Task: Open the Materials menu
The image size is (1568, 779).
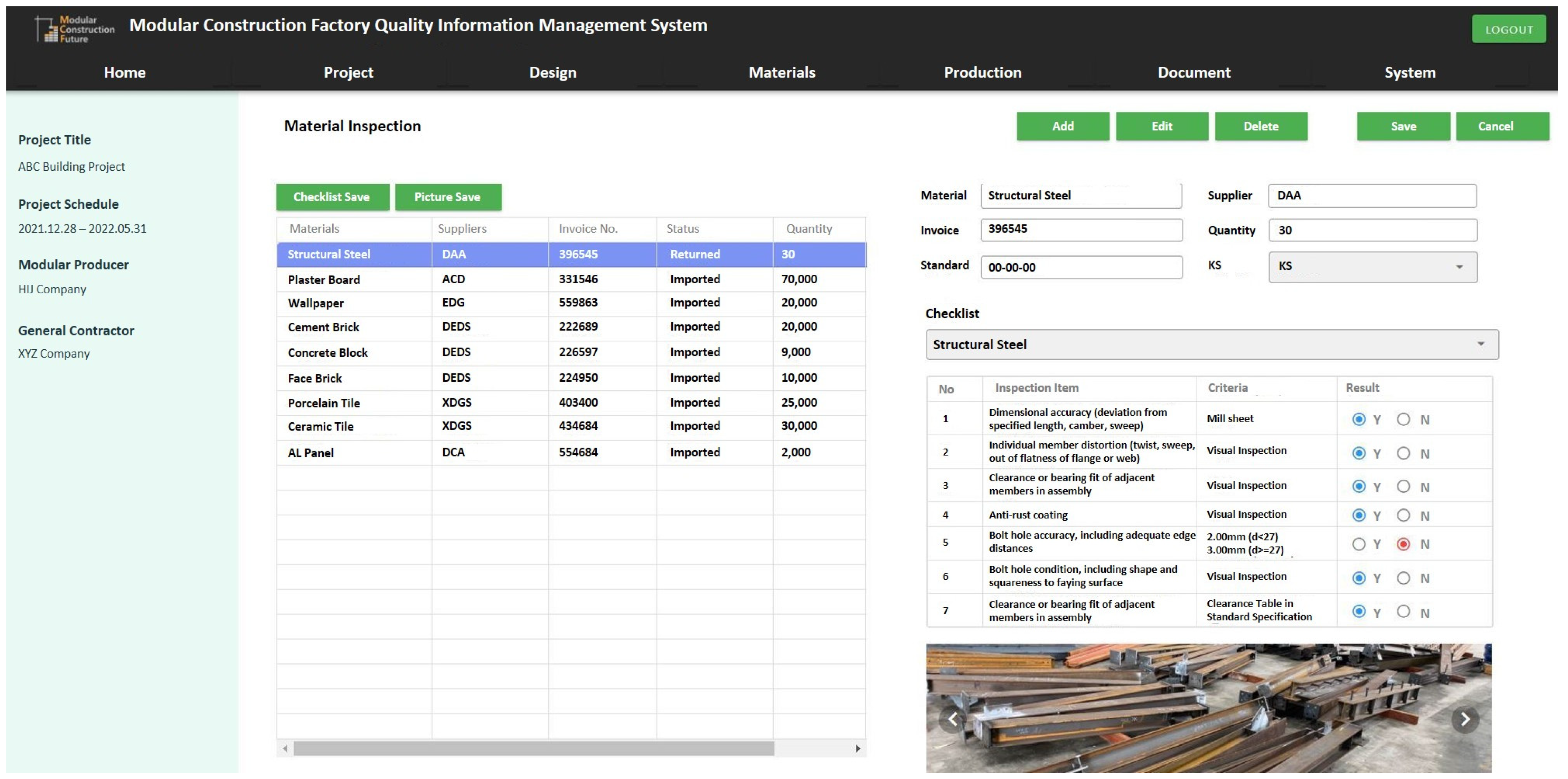Action: point(782,72)
